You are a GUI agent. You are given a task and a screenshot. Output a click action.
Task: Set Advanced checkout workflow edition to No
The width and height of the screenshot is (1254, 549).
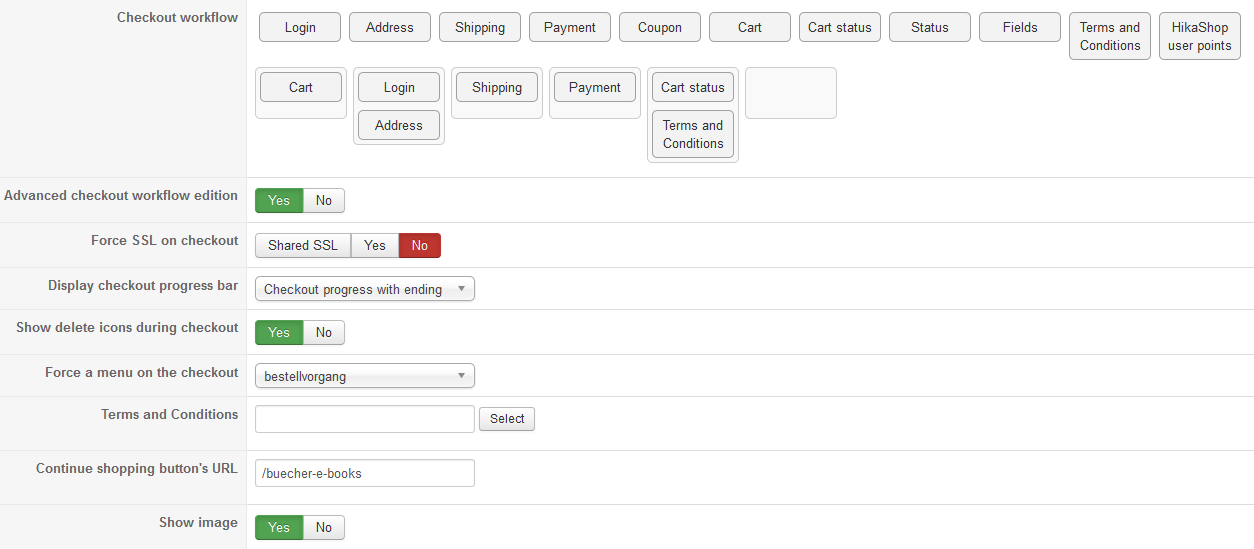324,200
